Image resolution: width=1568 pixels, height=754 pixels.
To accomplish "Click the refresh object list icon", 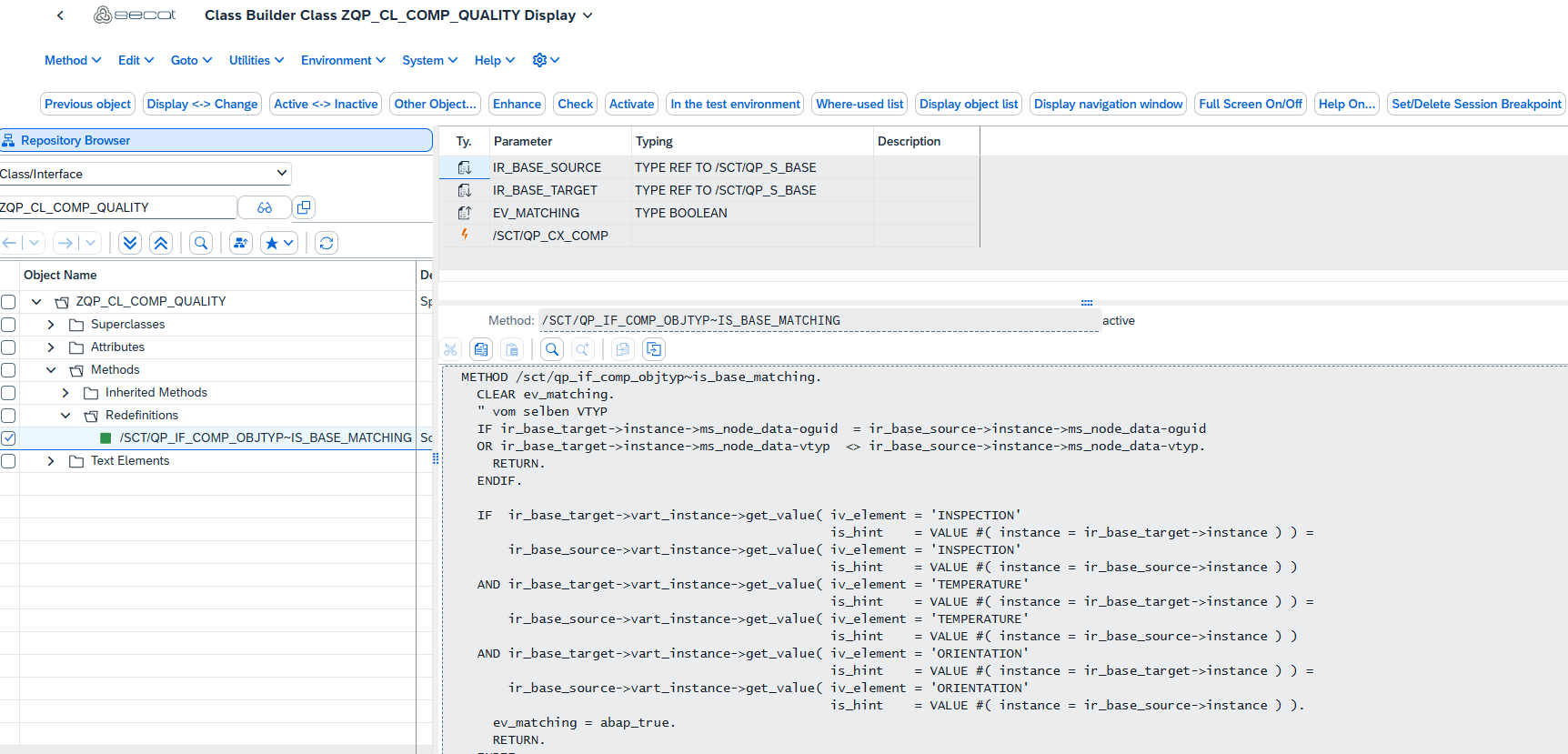I will pos(327,243).
